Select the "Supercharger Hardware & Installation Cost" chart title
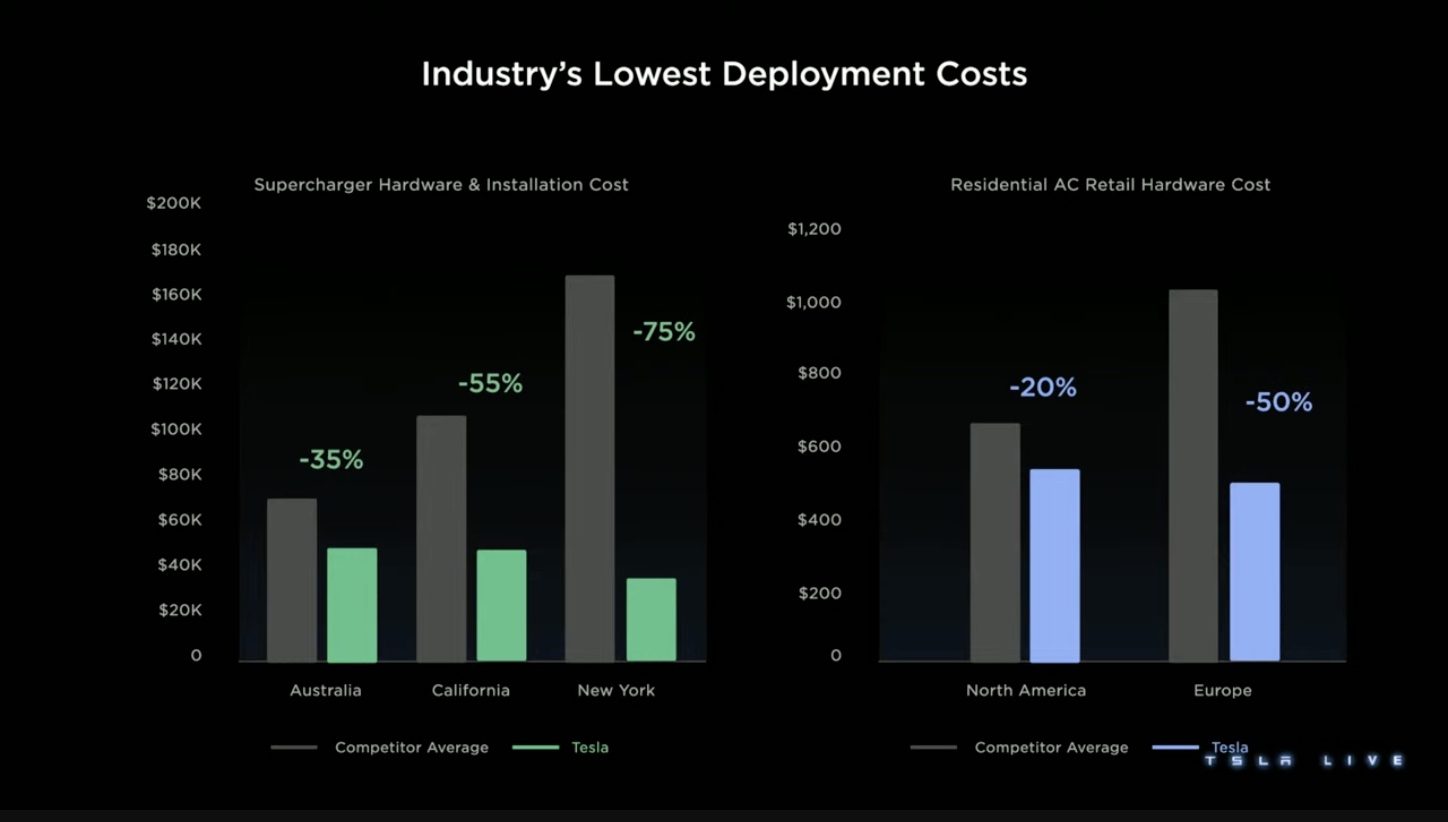 [441, 185]
